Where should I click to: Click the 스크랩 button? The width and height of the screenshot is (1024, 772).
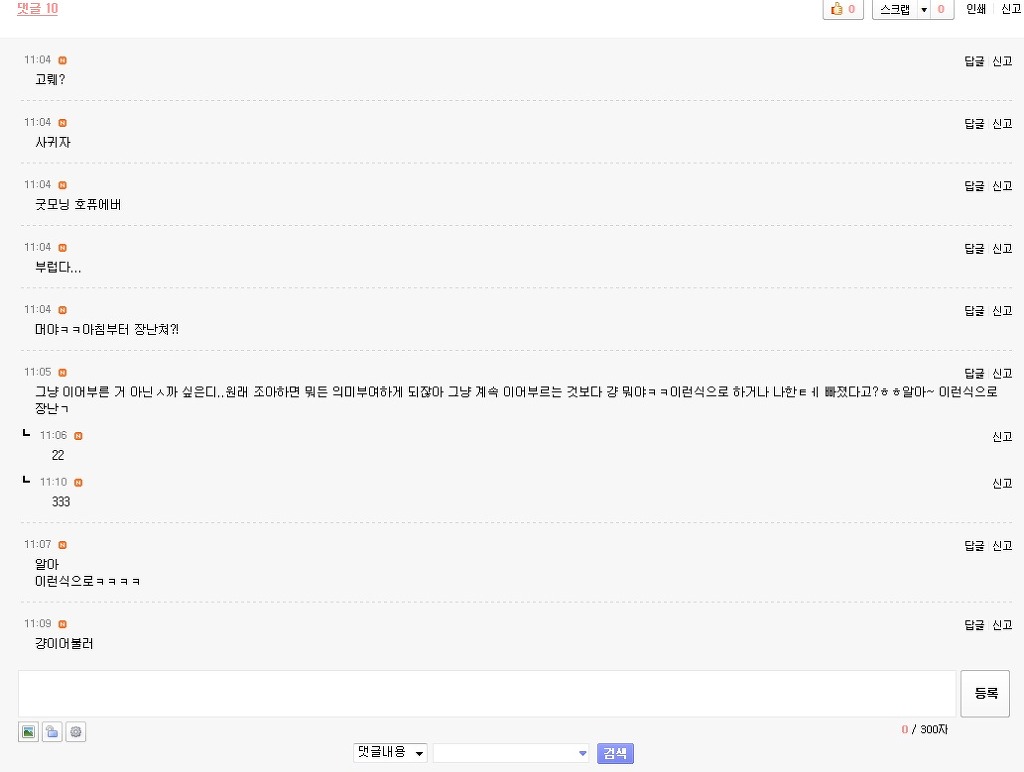[895, 10]
